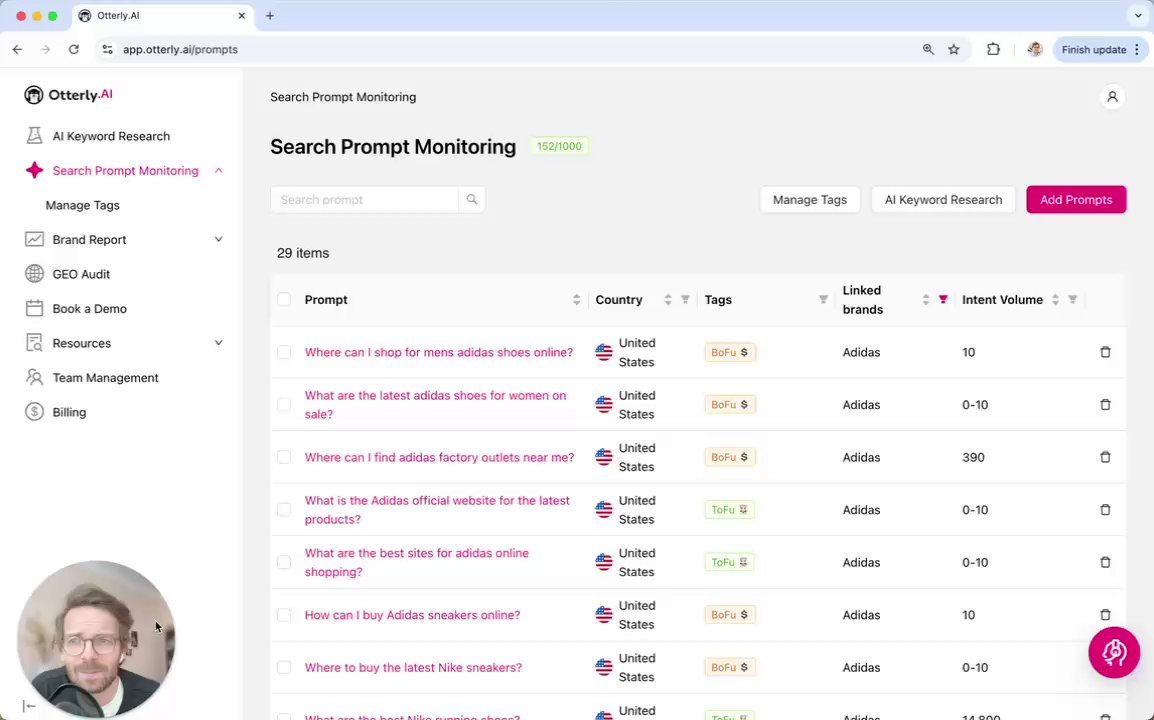Delete the adidas factory outlets prompt row

click(1105, 457)
